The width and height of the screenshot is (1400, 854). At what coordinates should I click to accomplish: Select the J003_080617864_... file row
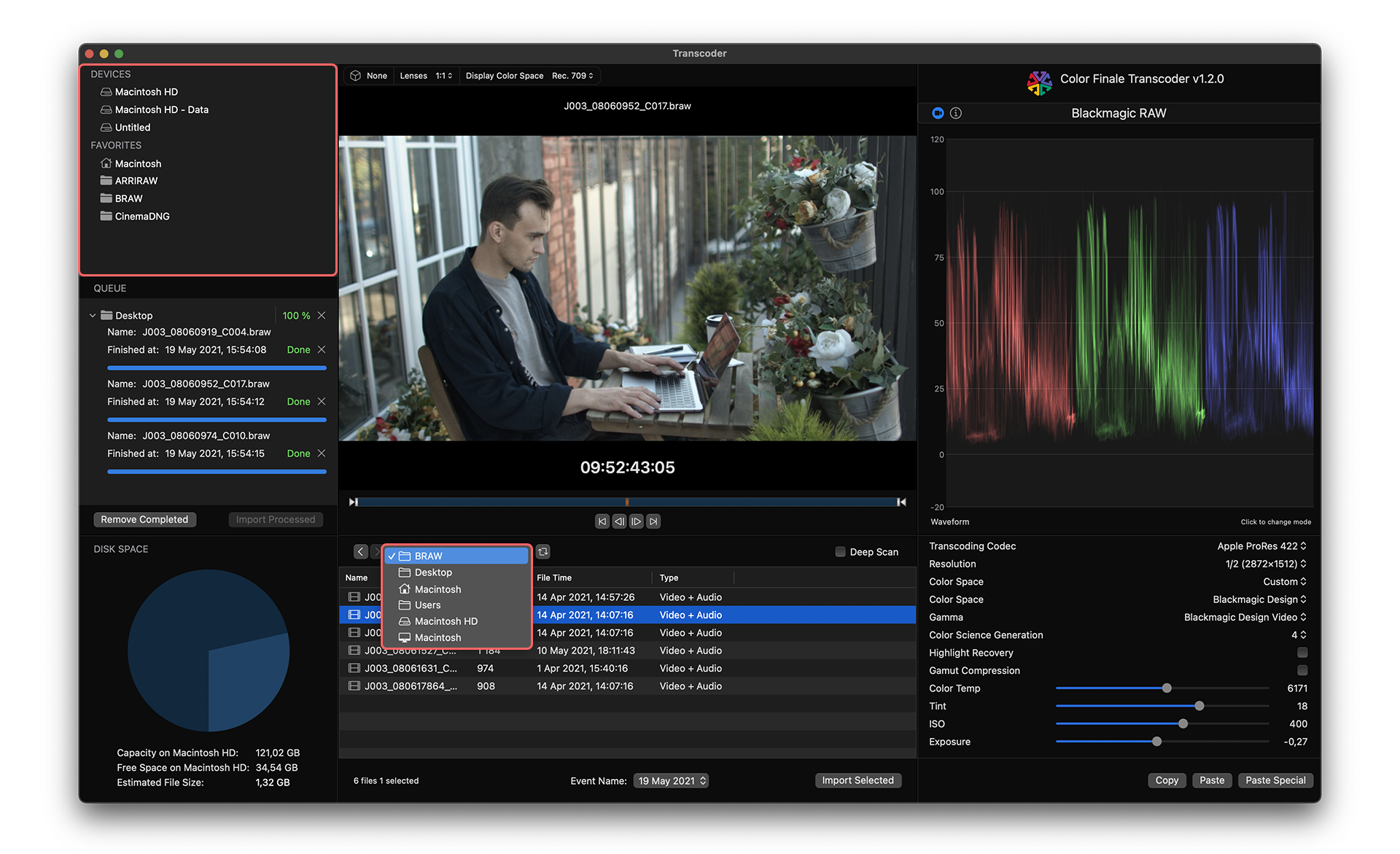click(x=627, y=686)
